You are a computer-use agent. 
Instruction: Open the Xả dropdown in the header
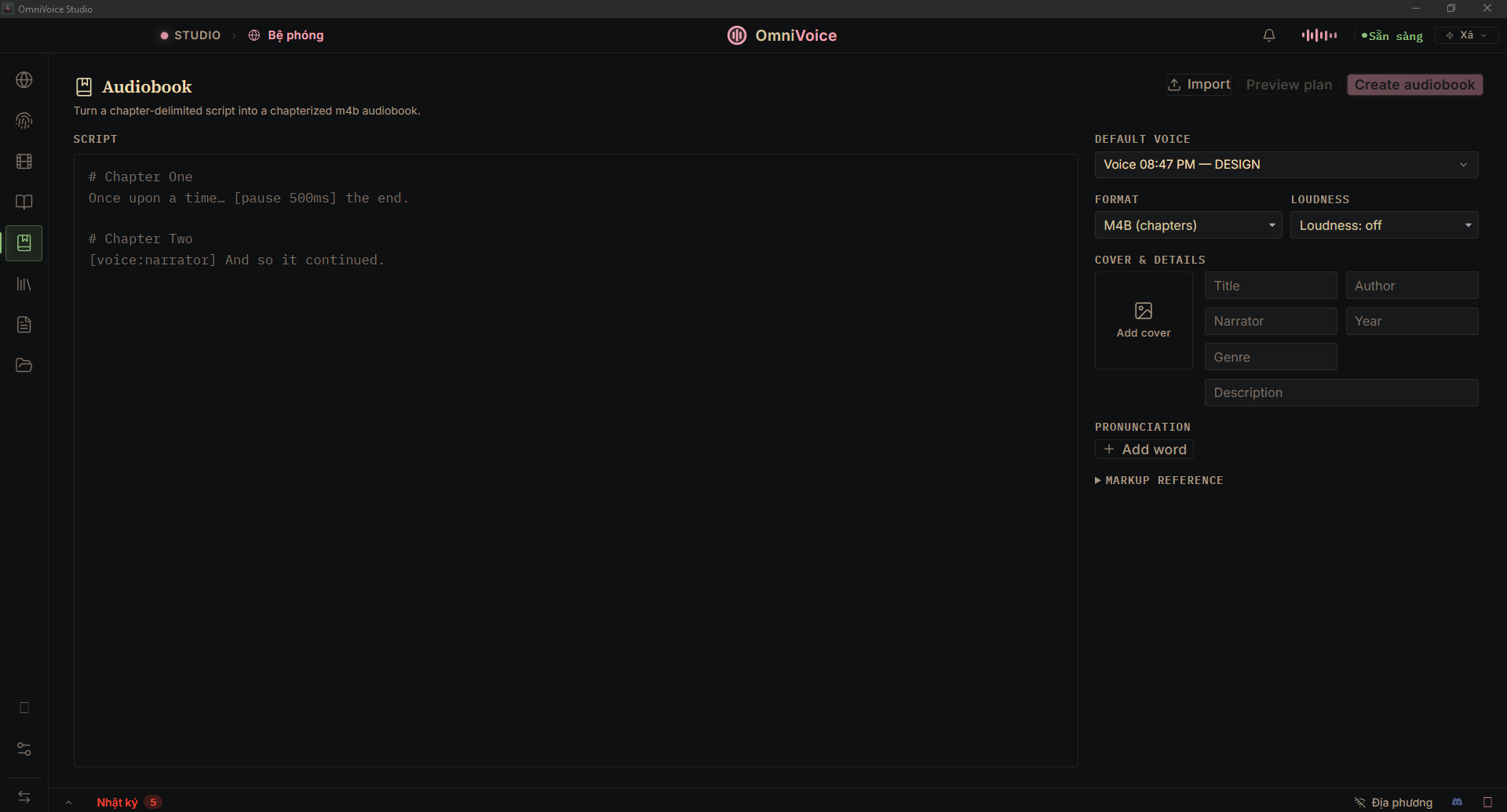[1466, 35]
